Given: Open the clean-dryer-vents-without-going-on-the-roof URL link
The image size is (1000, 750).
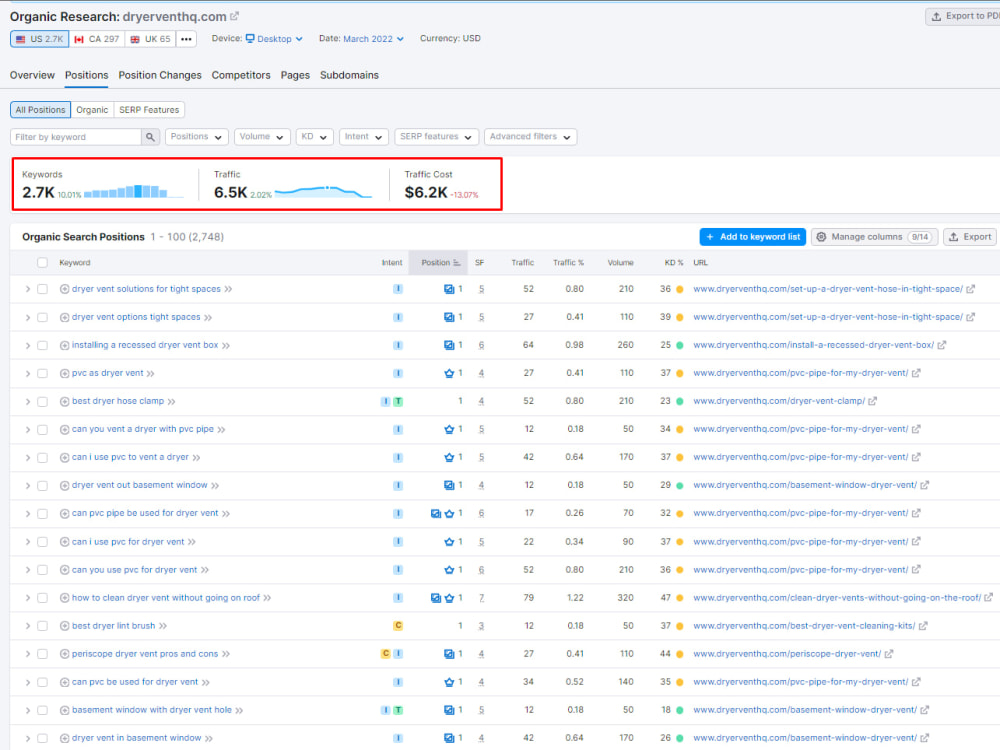Looking at the screenshot, I should [837, 598].
